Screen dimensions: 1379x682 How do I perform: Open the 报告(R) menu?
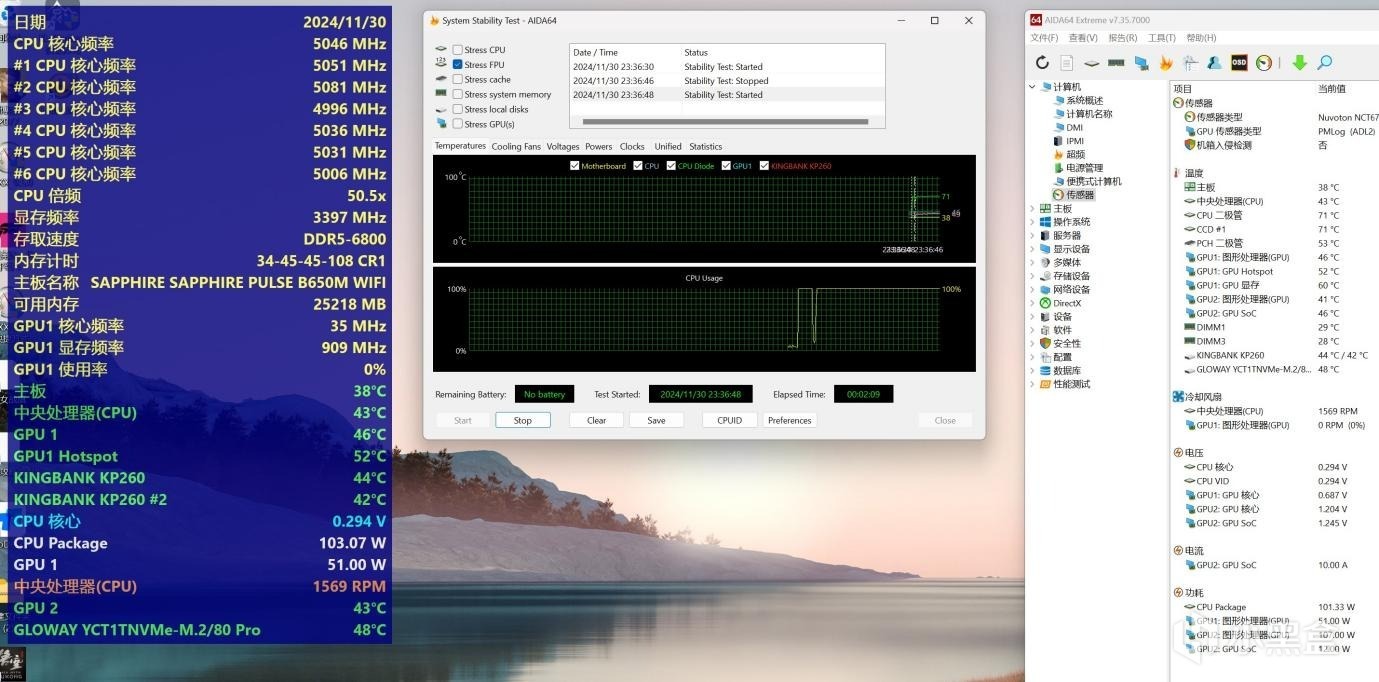click(x=1122, y=38)
